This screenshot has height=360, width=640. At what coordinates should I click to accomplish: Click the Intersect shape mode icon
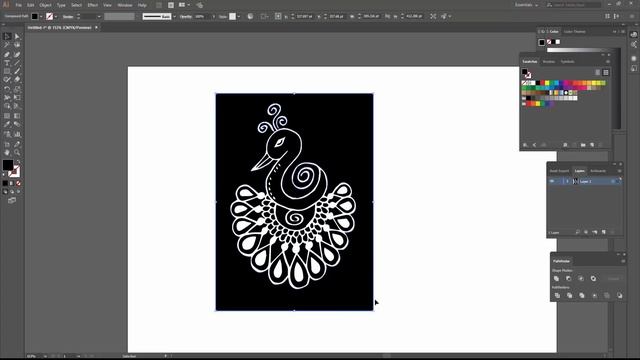pos(581,279)
